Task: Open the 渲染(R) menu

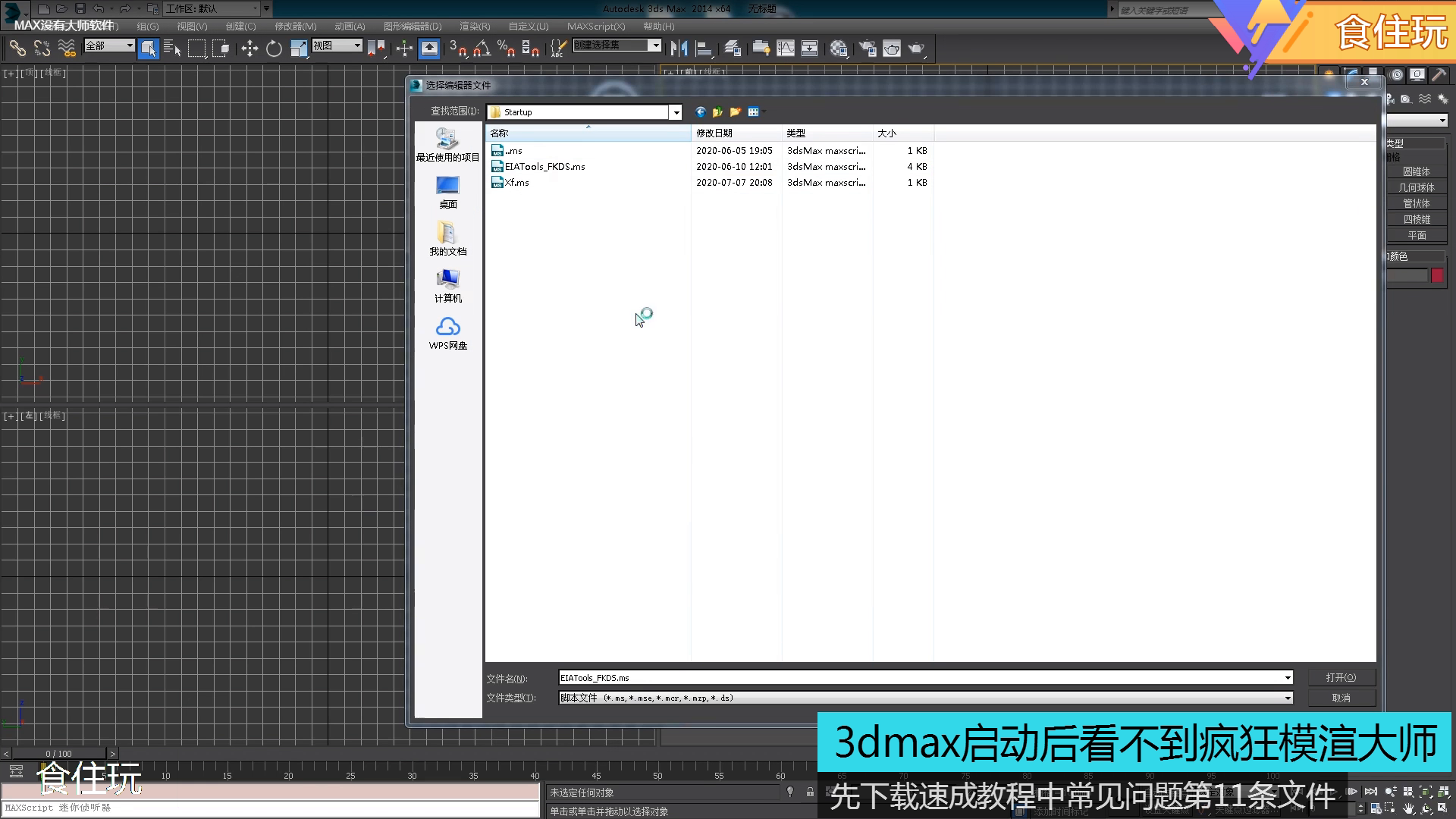Action: pyautogui.click(x=475, y=27)
